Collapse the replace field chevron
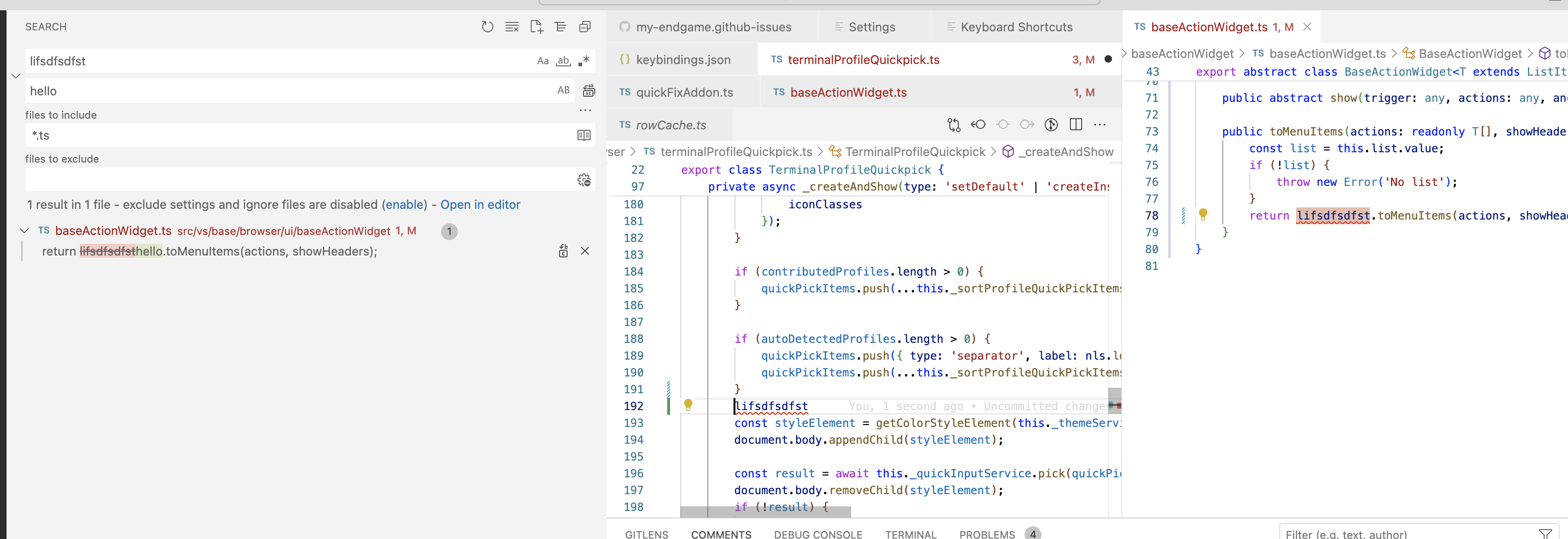 click(x=16, y=76)
